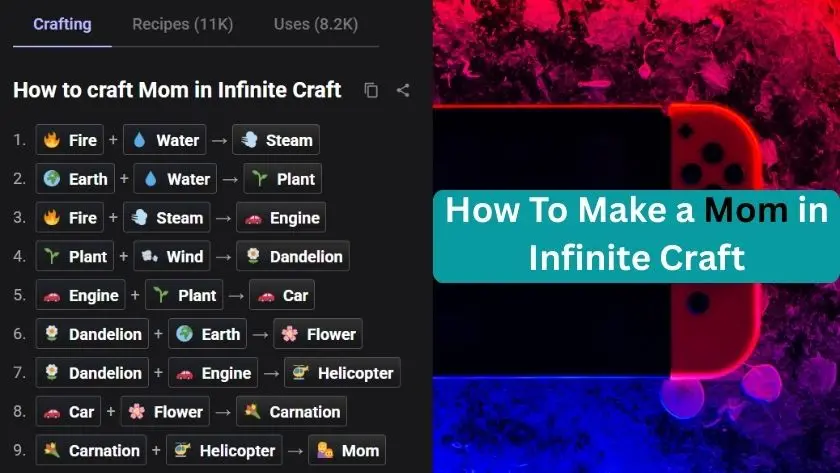Select Water element in step 1
The image size is (840, 473).
[164, 140]
